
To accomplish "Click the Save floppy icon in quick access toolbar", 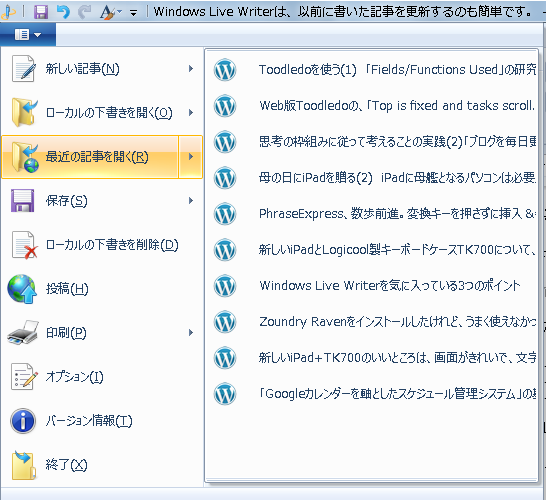I will 41,12.
